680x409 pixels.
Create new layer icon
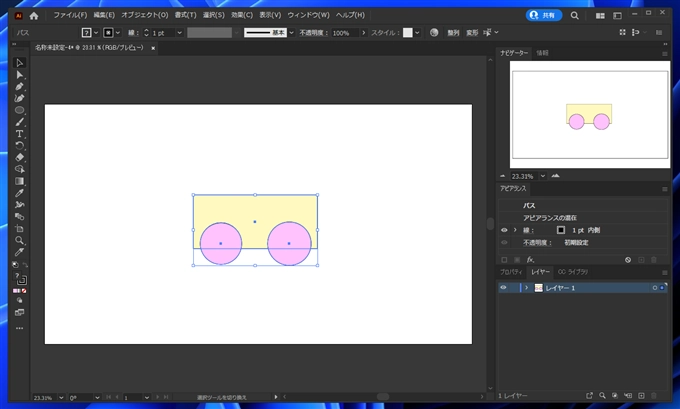pyautogui.click(x=641, y=396)
